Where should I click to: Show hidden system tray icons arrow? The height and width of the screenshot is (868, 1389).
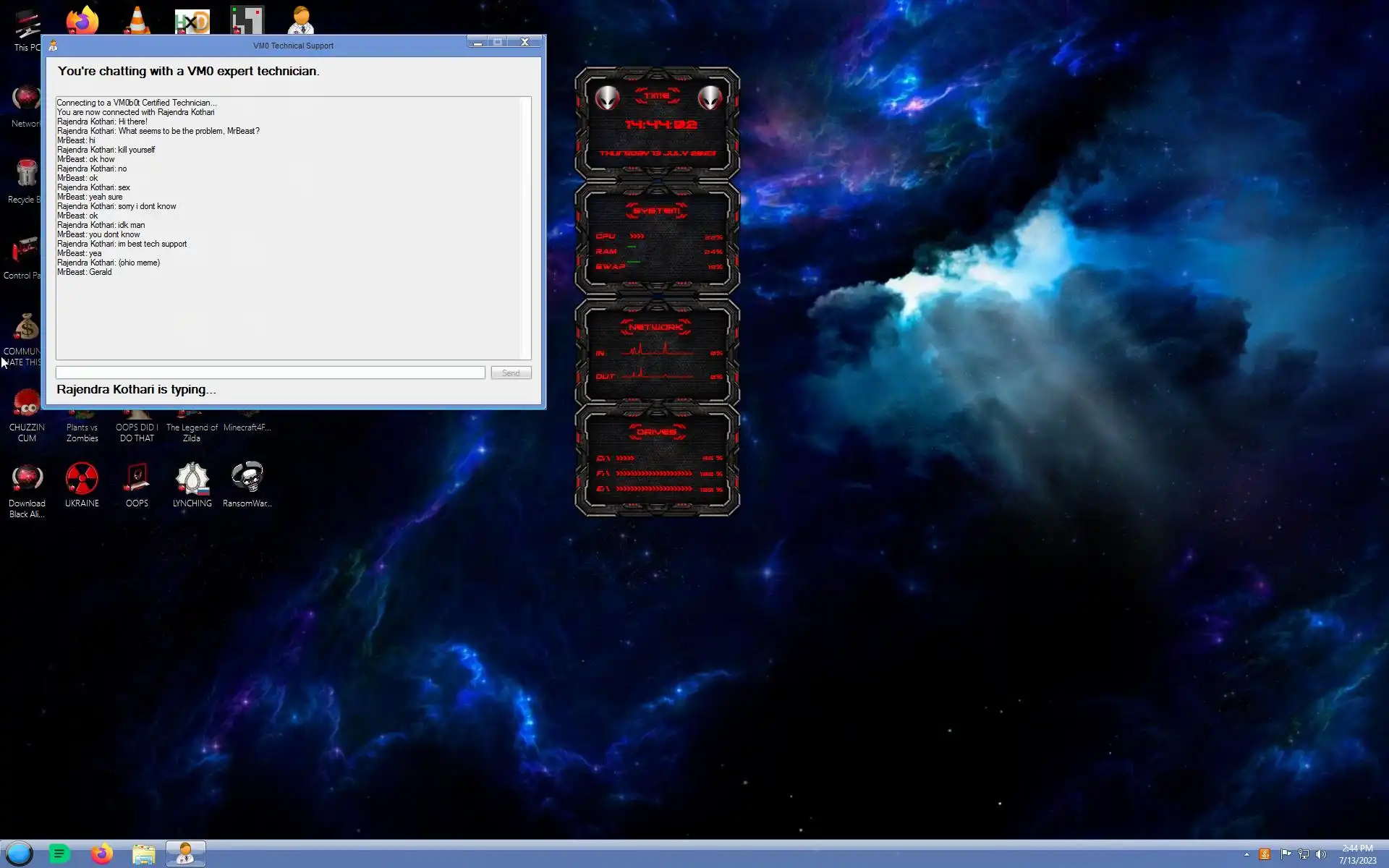tap(1246, 854)
